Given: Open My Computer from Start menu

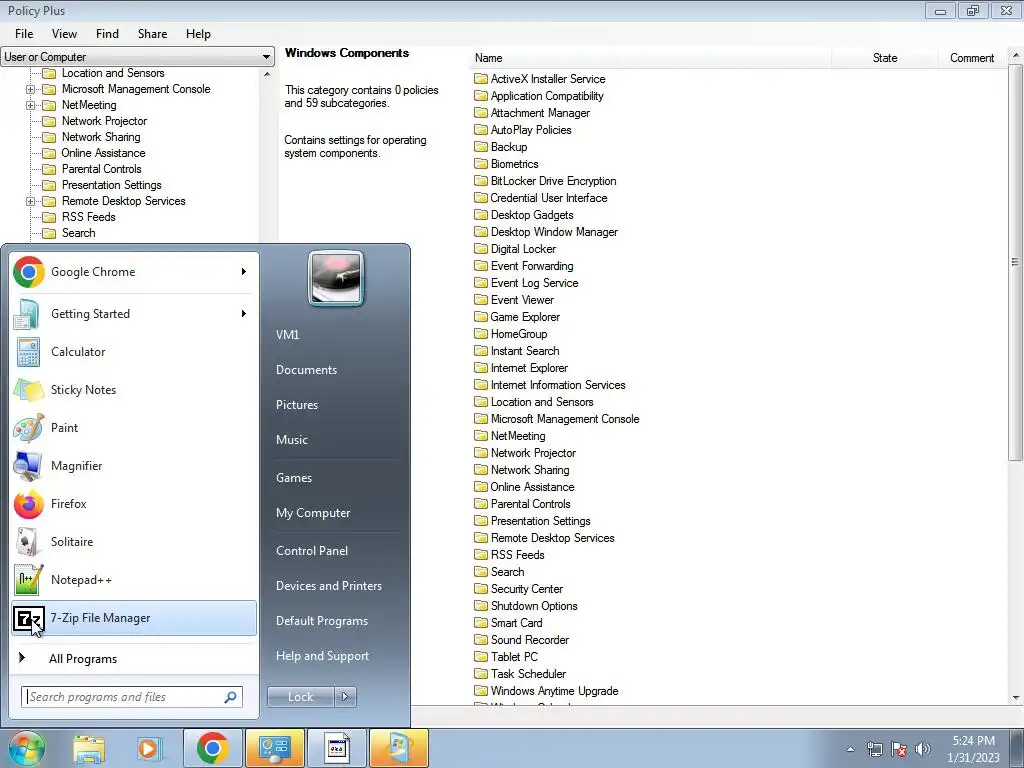Looking at the screenshot, I should (313, 513).
